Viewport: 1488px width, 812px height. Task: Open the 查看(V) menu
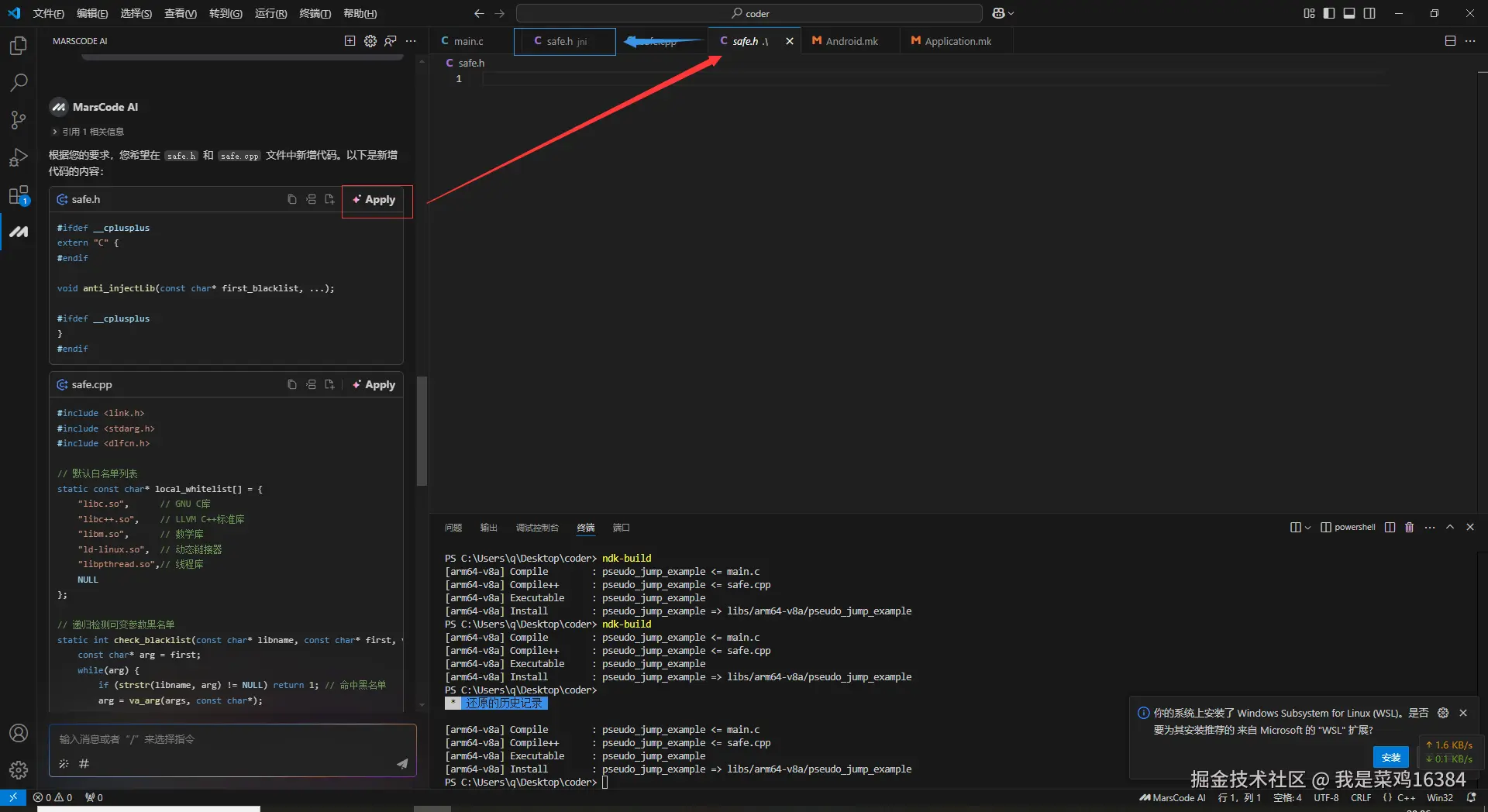point(181,13)
